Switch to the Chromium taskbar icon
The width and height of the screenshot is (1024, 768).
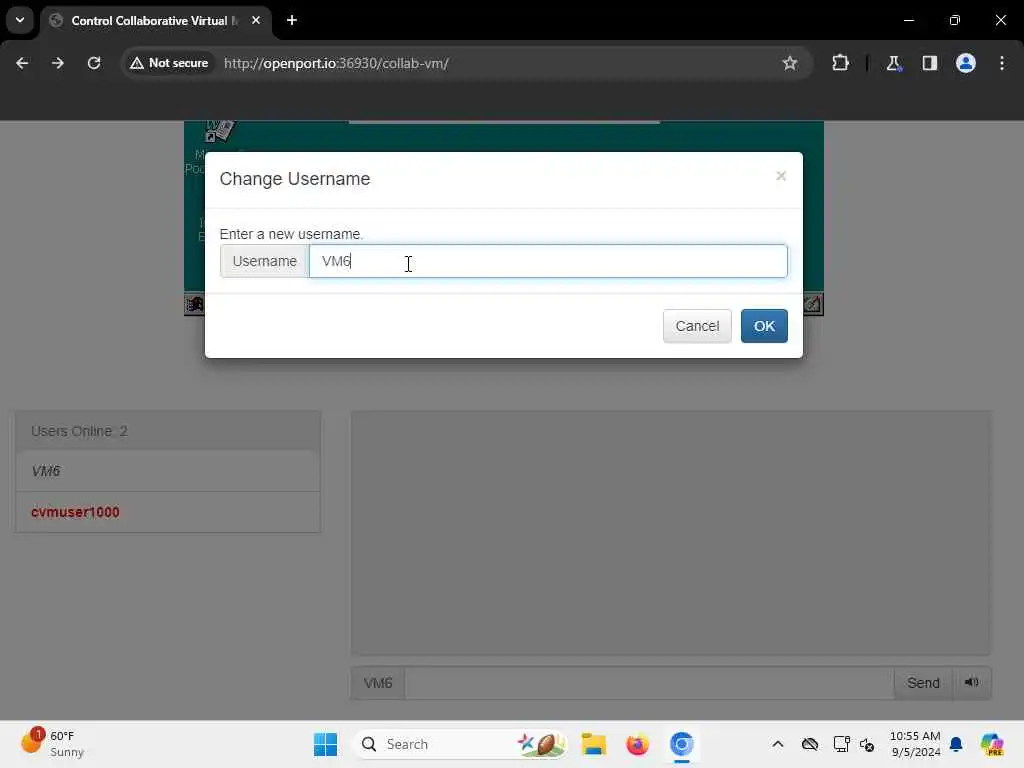(x=681, y=744)
